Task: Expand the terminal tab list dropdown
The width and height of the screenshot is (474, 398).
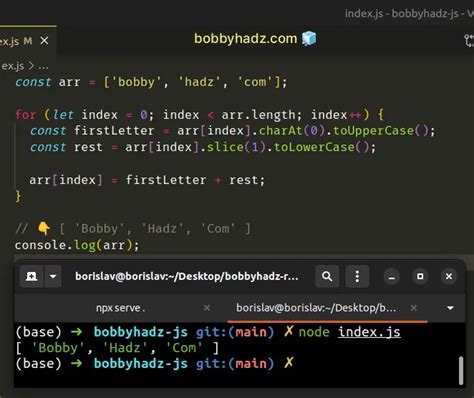Action: (x=450, y=308)
